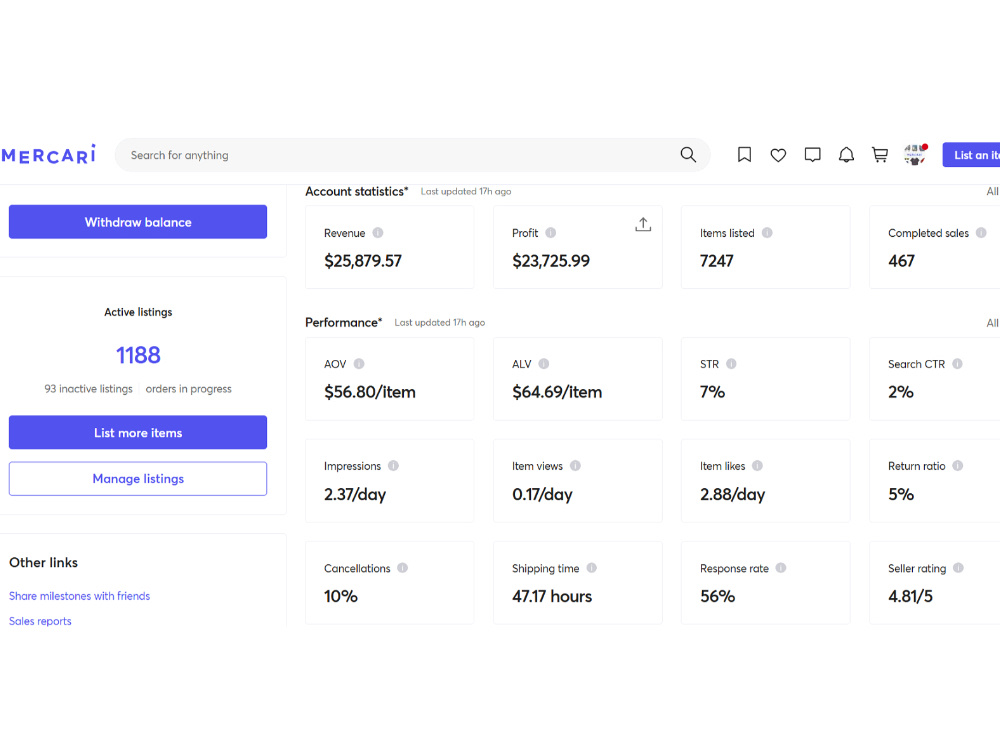
Task: Click the 1188 active listings count
Action: click(138, 355)
